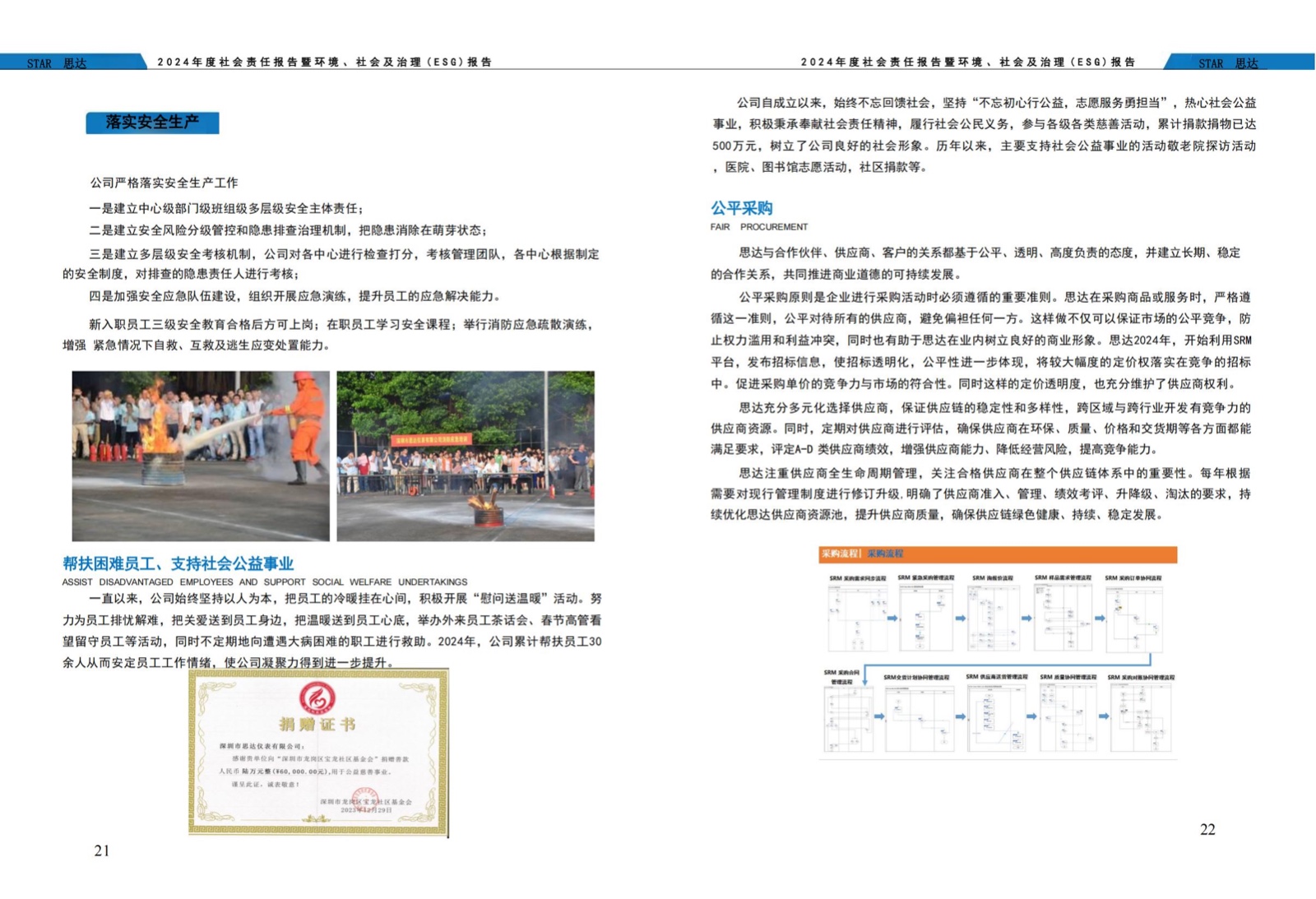Screen dimensions: 1316x899
Task: Click the orange 采购流程 diagram title bar
Action: coord(998,554)
